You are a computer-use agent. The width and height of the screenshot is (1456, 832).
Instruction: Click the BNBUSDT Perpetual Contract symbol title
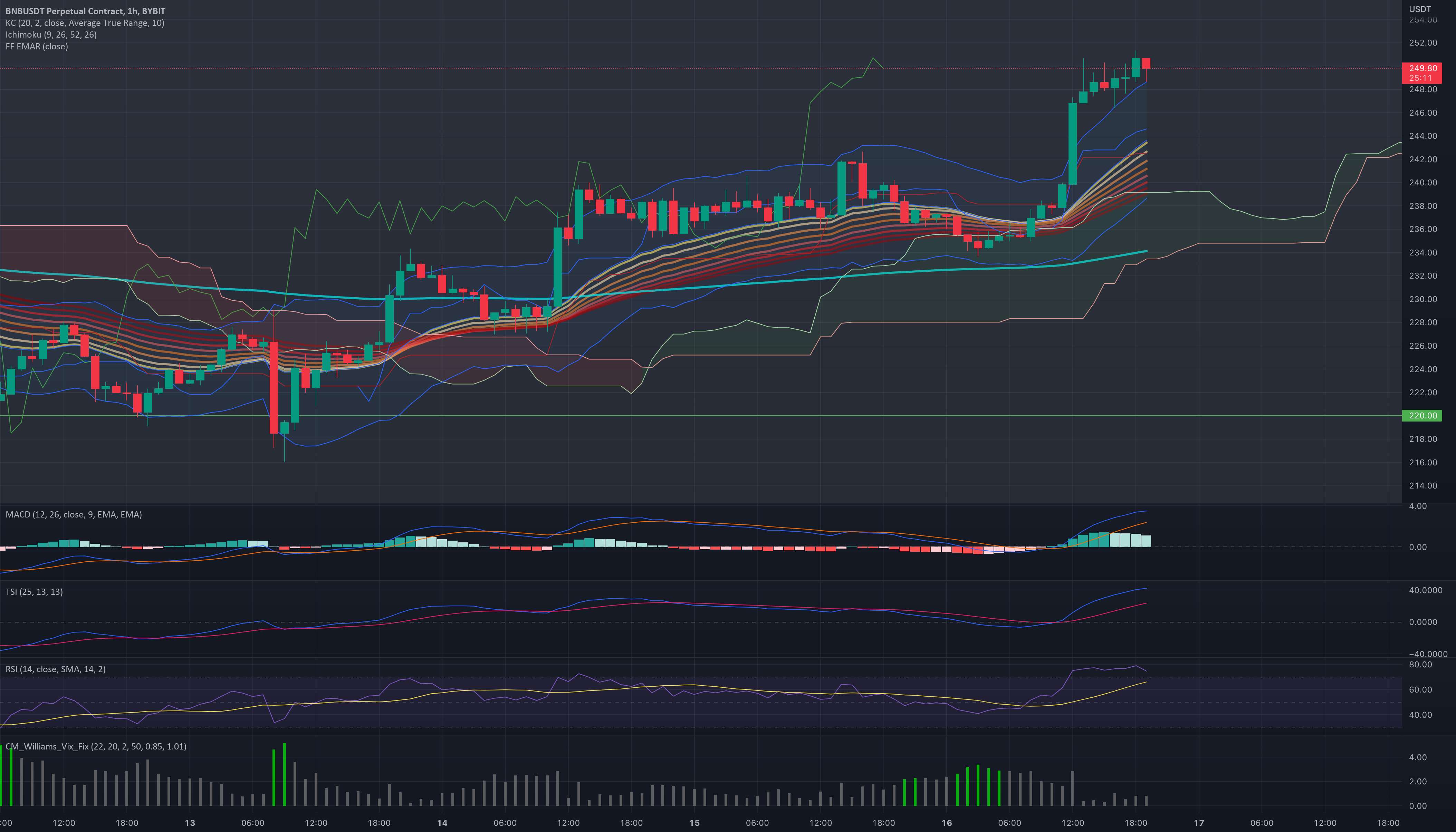coord(86,11)
